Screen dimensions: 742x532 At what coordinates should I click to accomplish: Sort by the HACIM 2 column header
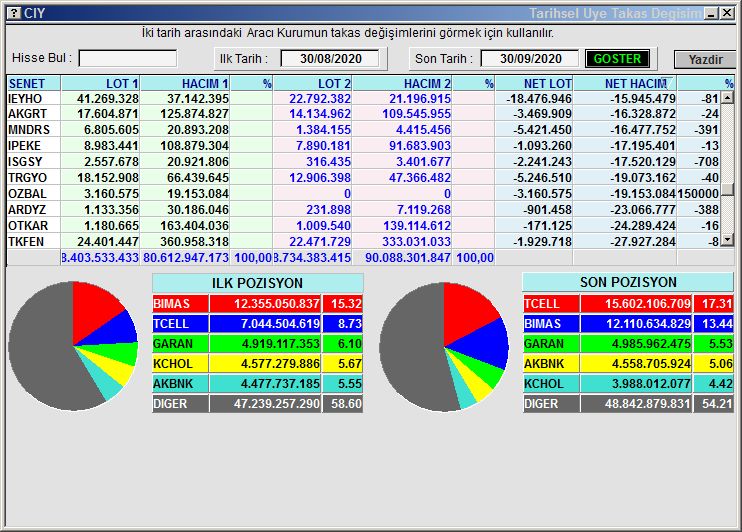click(402, 83)
